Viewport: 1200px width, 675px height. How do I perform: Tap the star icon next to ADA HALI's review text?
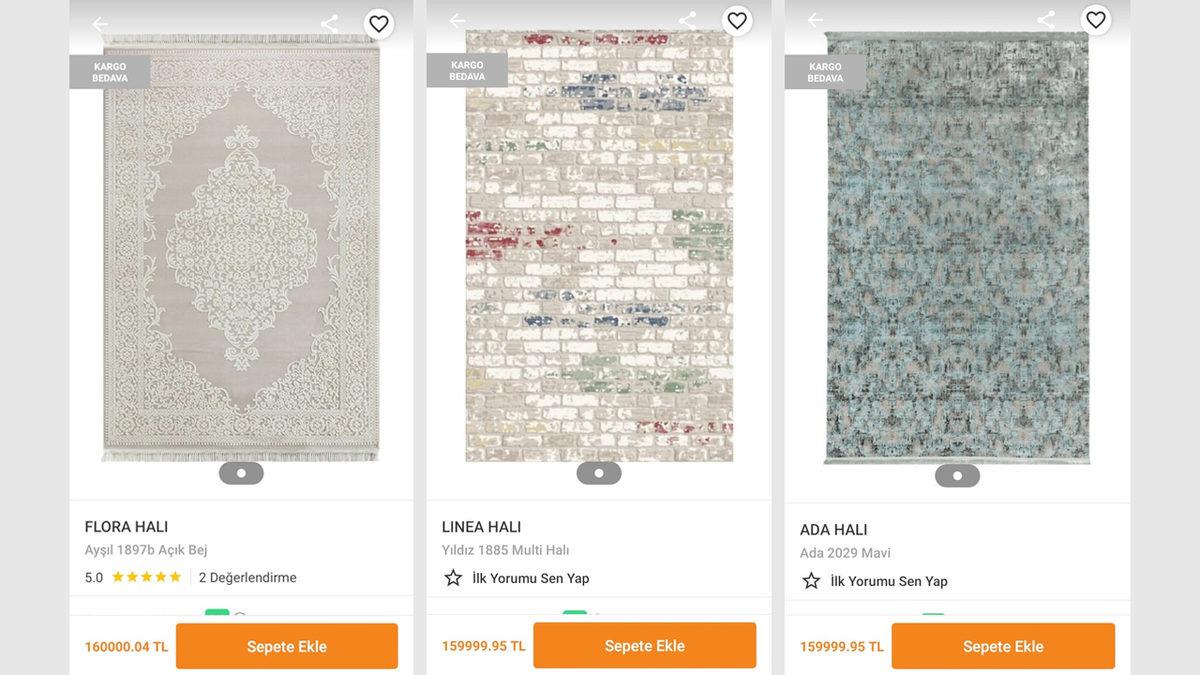(x=812, y=581)
